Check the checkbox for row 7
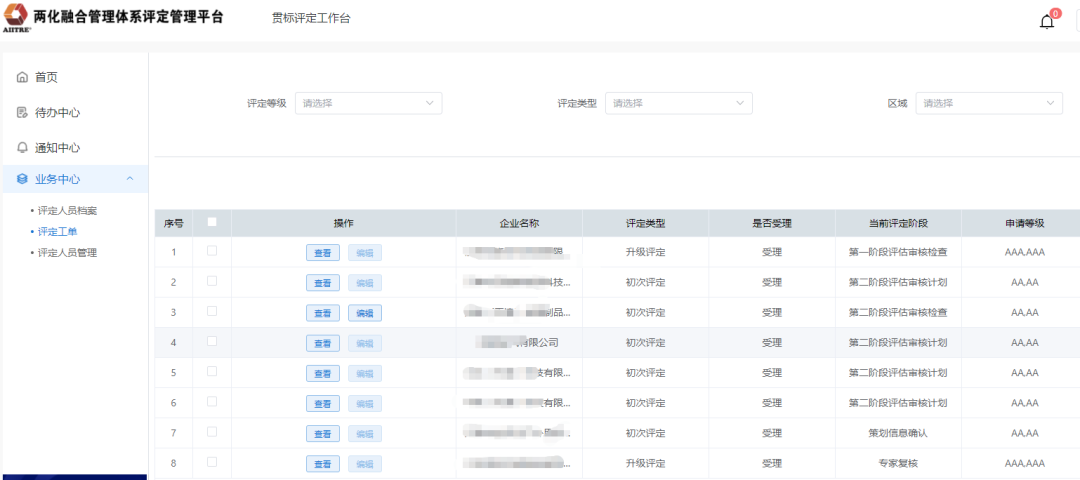The height and width of the screenshot is (480, 1080). pos(212,431)
